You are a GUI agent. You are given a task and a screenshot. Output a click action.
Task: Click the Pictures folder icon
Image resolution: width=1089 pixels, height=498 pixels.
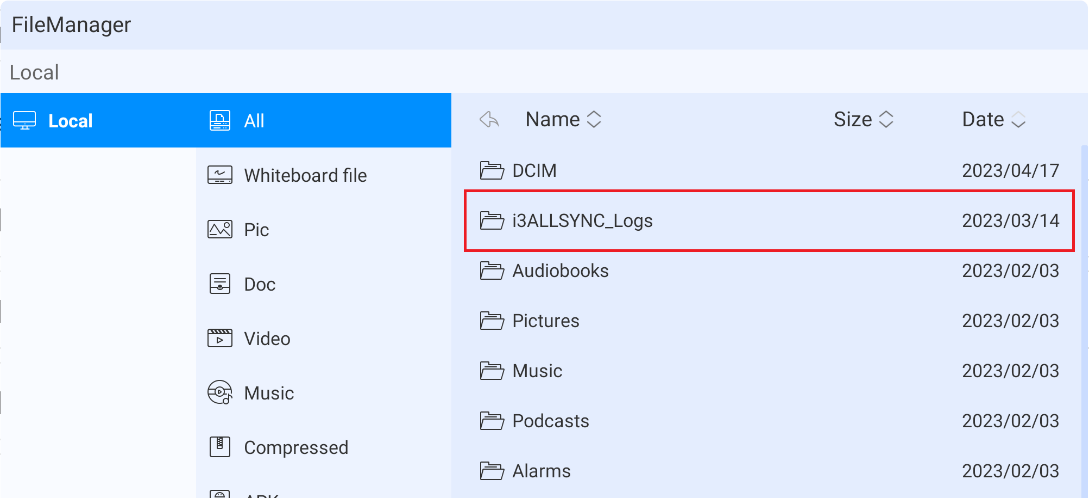click(491, 321)
